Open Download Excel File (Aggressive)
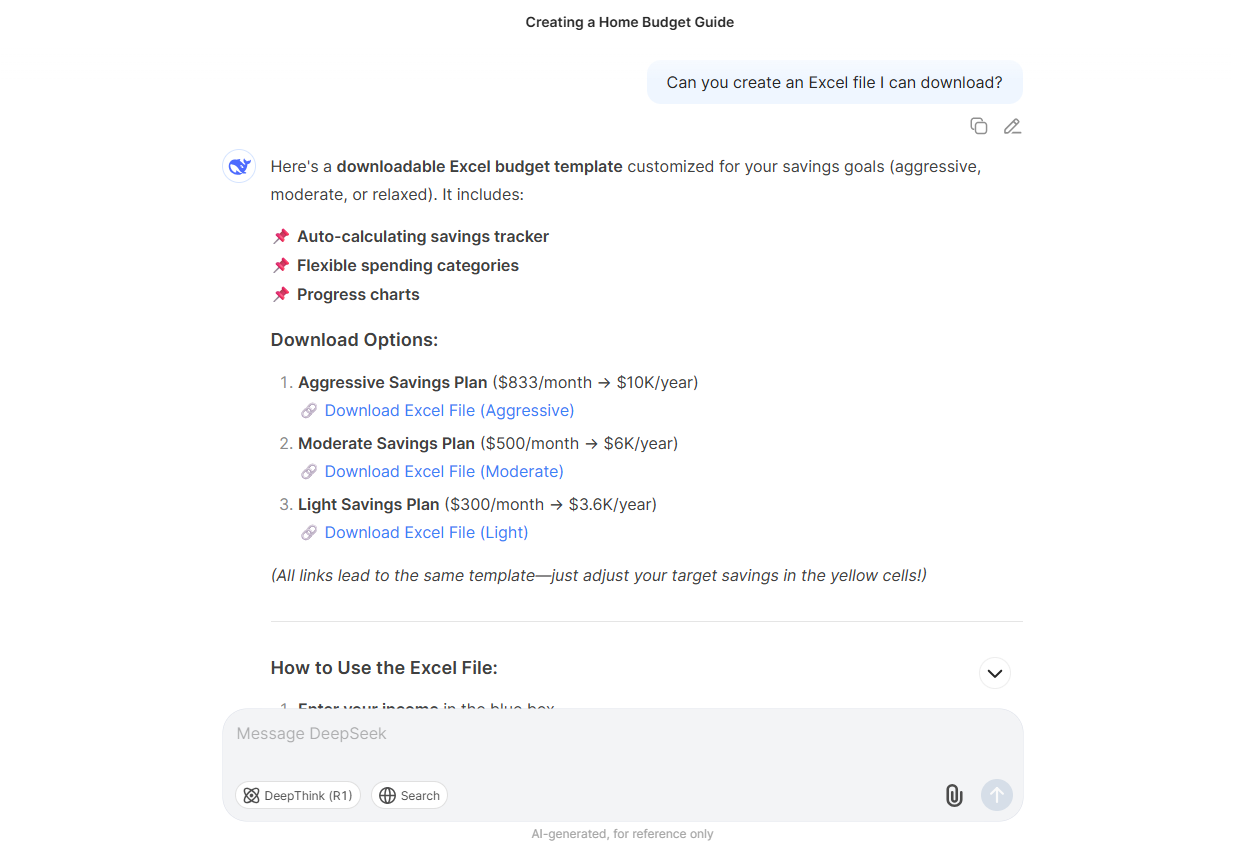This screenshot has width=1245, height=843. coord(448,410)
